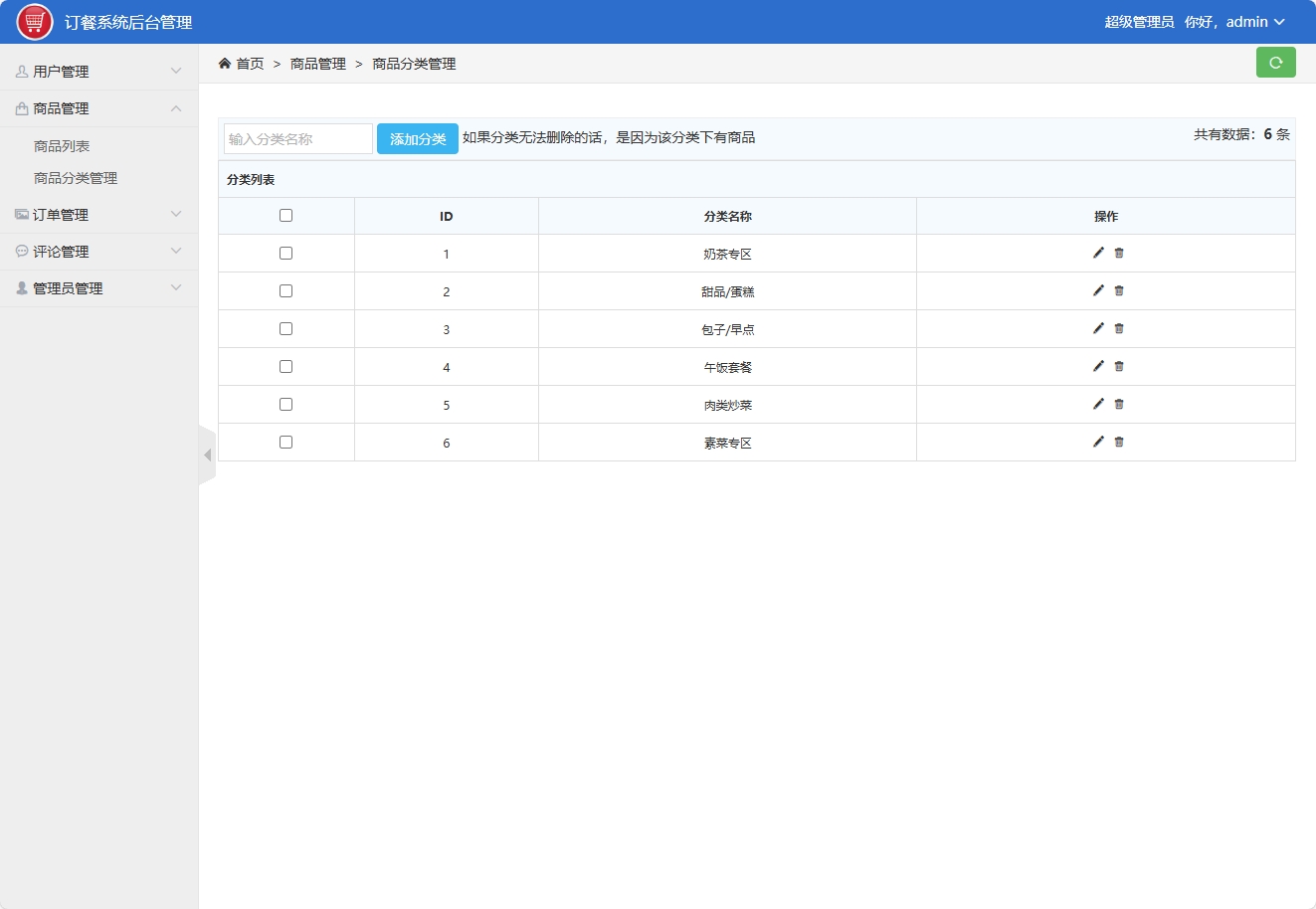The height and width of the screenshot is (909, 1316).
Task: Click the green refresh button
Action: 1275,63
